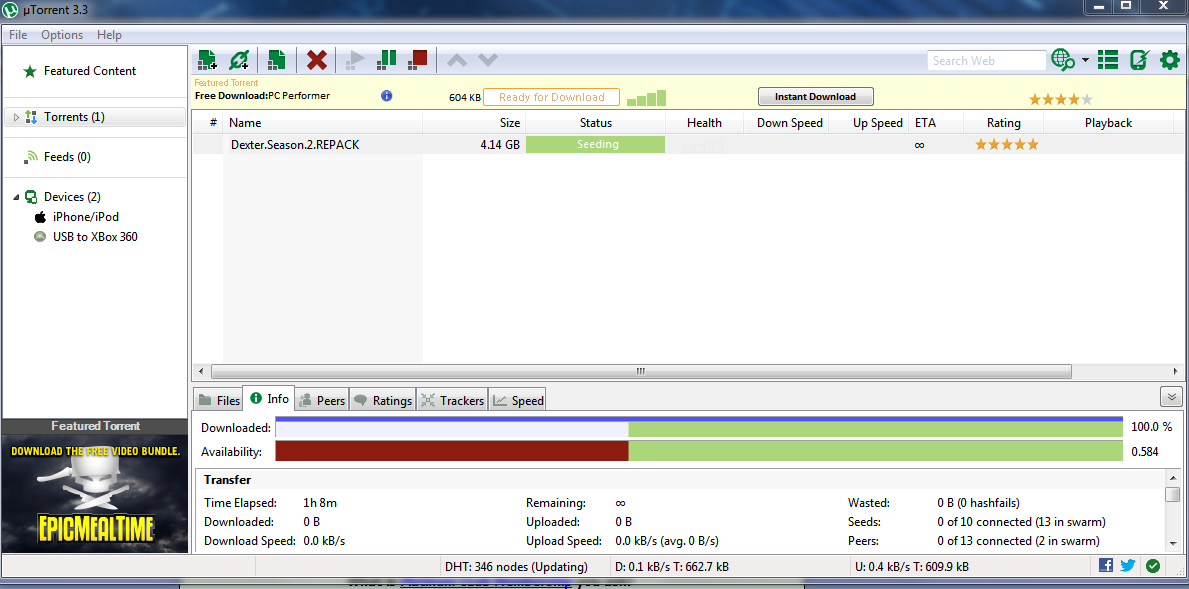
Task: Open EpicMealTime featured torrent banner
Action: pyautogui.click(x=94, y=493)
